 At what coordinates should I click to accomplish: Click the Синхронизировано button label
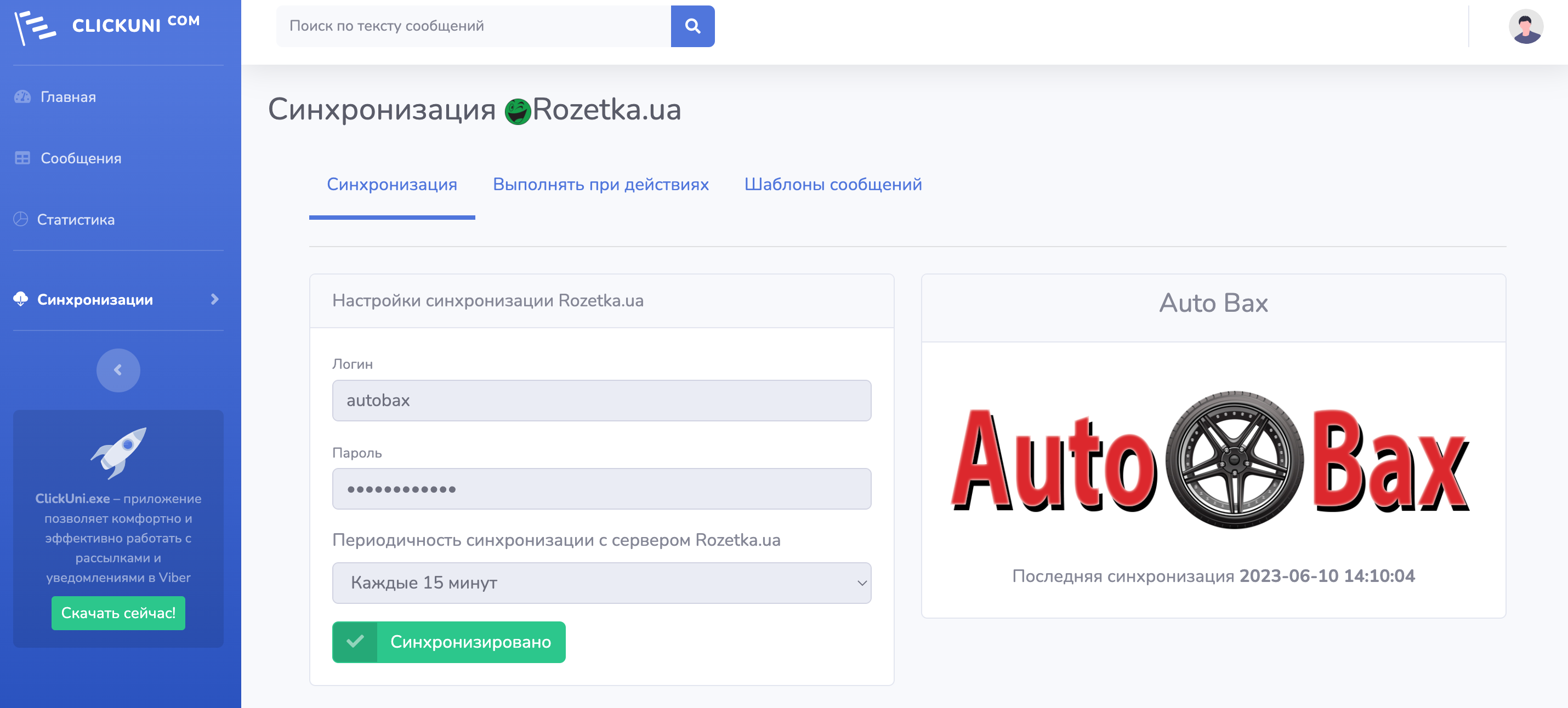(470, 642)
